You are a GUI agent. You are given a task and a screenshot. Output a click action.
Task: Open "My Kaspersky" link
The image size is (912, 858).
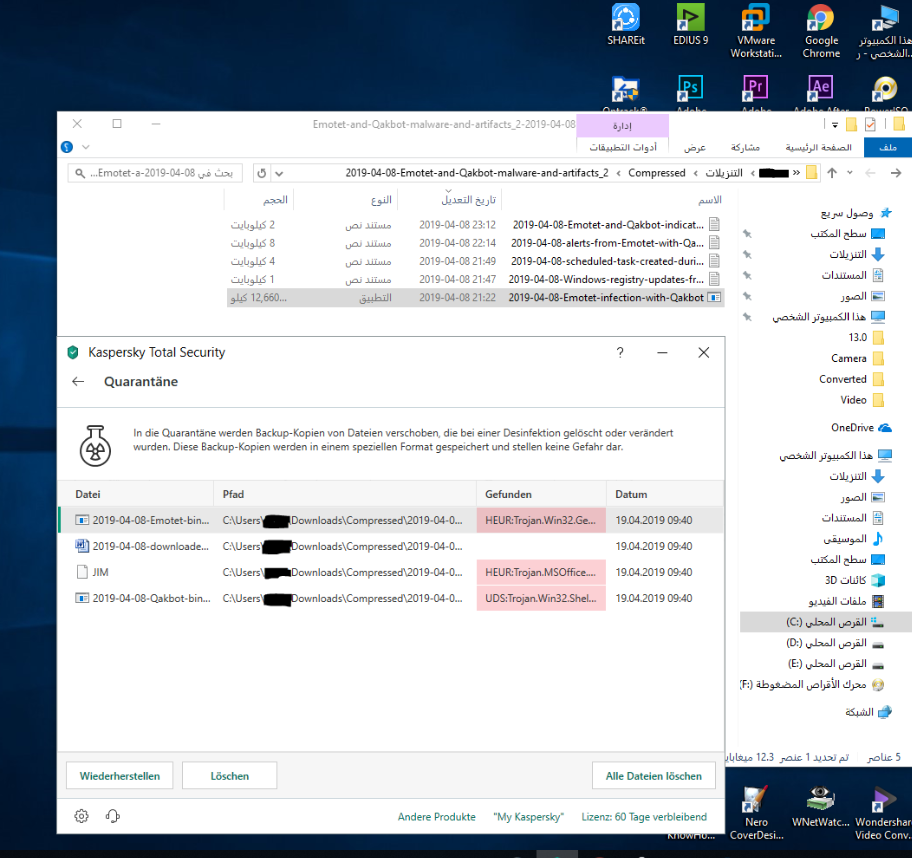[528, 817]
